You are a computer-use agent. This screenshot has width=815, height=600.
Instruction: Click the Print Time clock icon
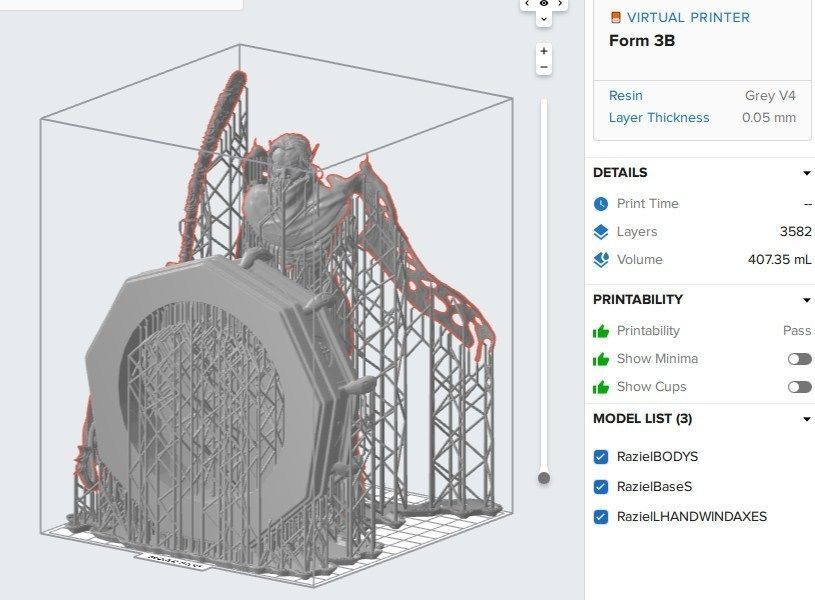pos(601,204)
